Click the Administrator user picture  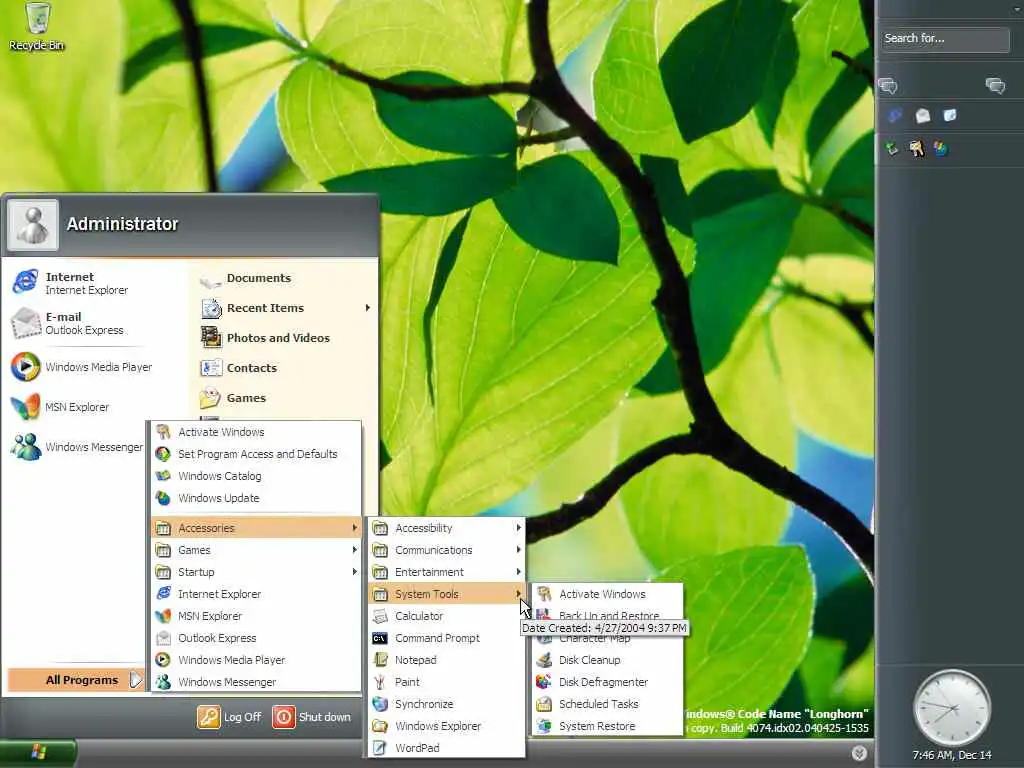[x=32, y=225]
